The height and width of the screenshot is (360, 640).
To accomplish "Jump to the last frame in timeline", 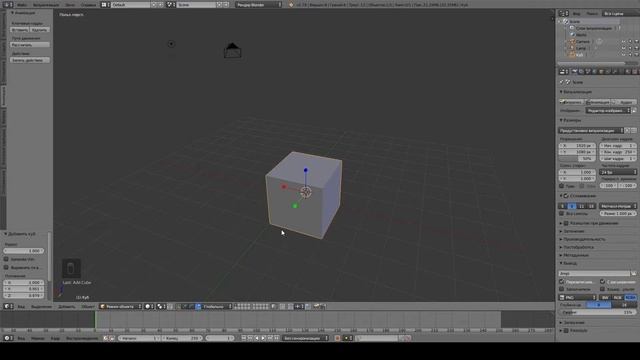I will [x=277, y=338].
